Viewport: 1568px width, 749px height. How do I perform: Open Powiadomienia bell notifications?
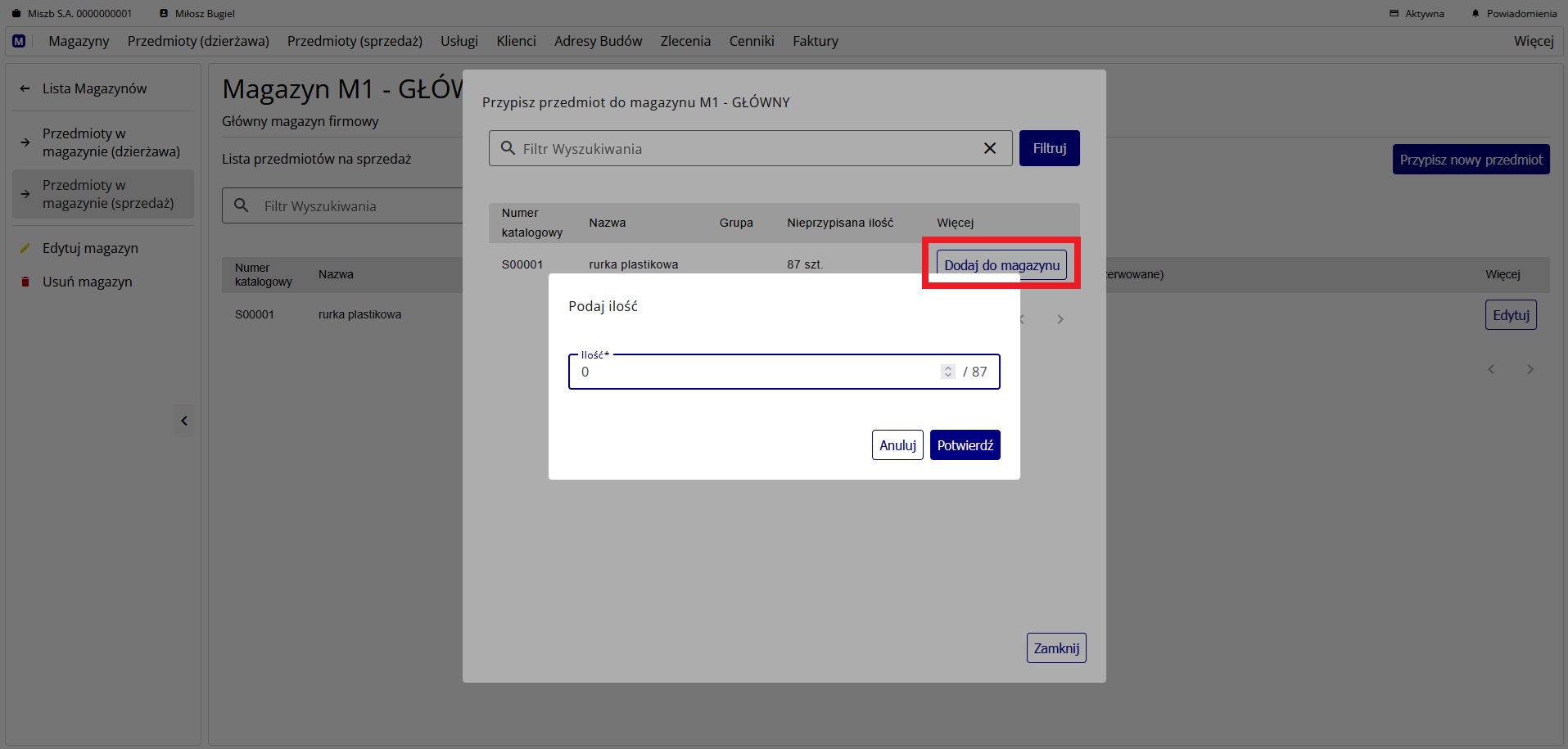[1475, 14]
